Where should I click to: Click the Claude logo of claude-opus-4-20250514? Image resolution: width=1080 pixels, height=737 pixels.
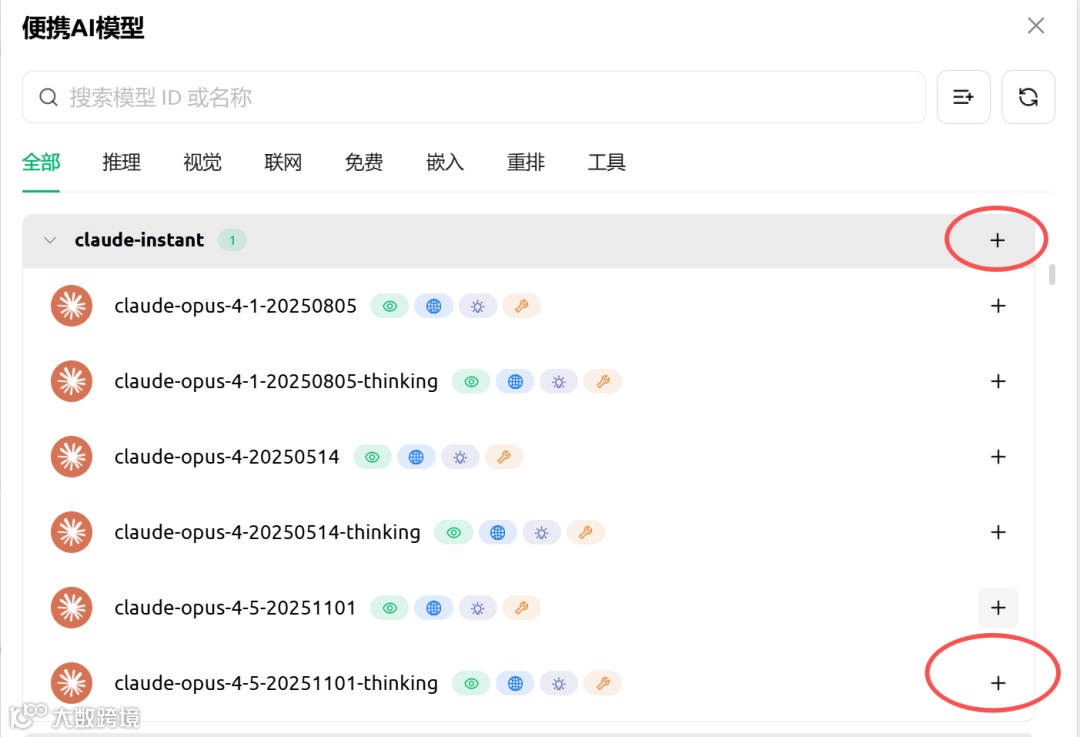pos(72,457)
